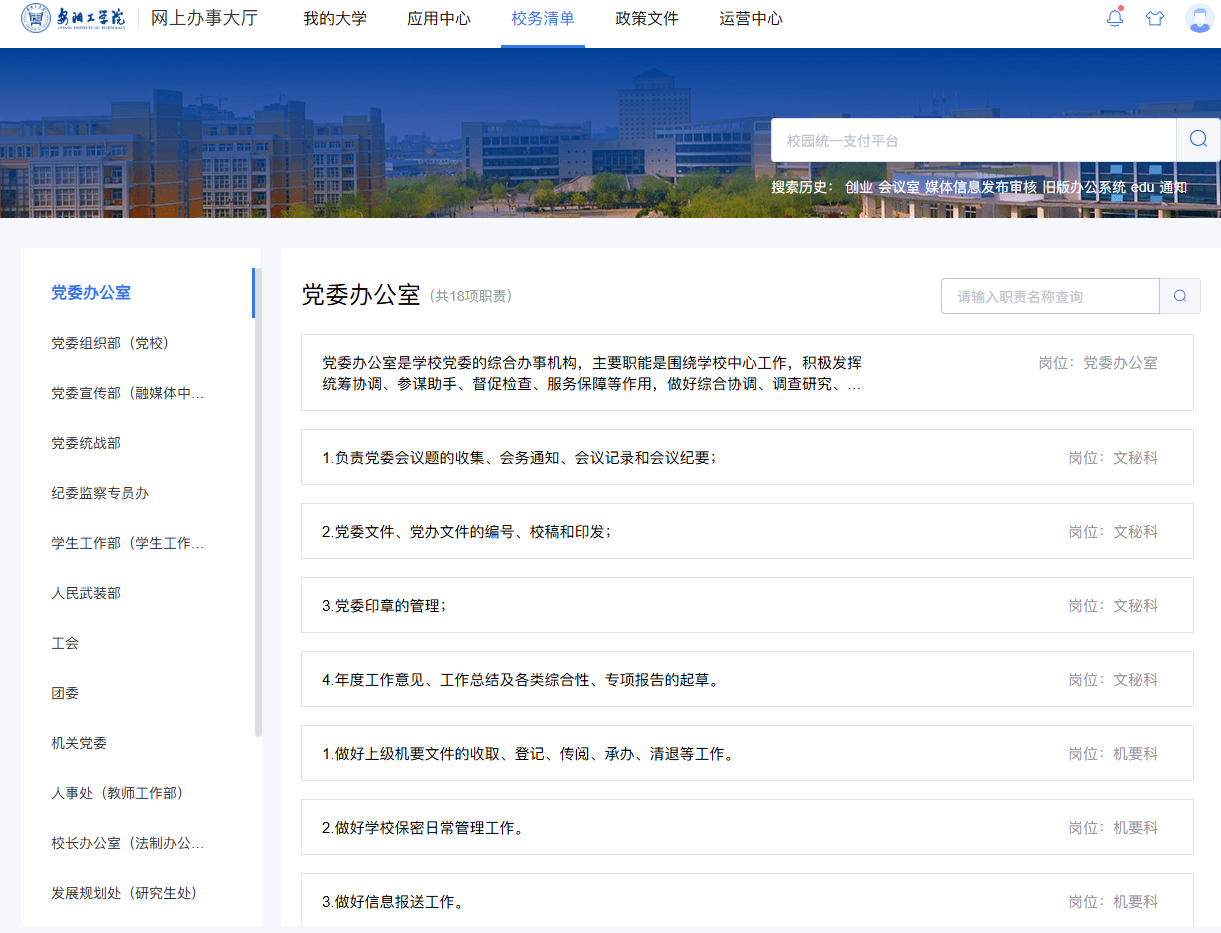The image size is (1221, 933).
Task: Open 人事处（教师工作部） in sidebar
Action: coord(117,793)
